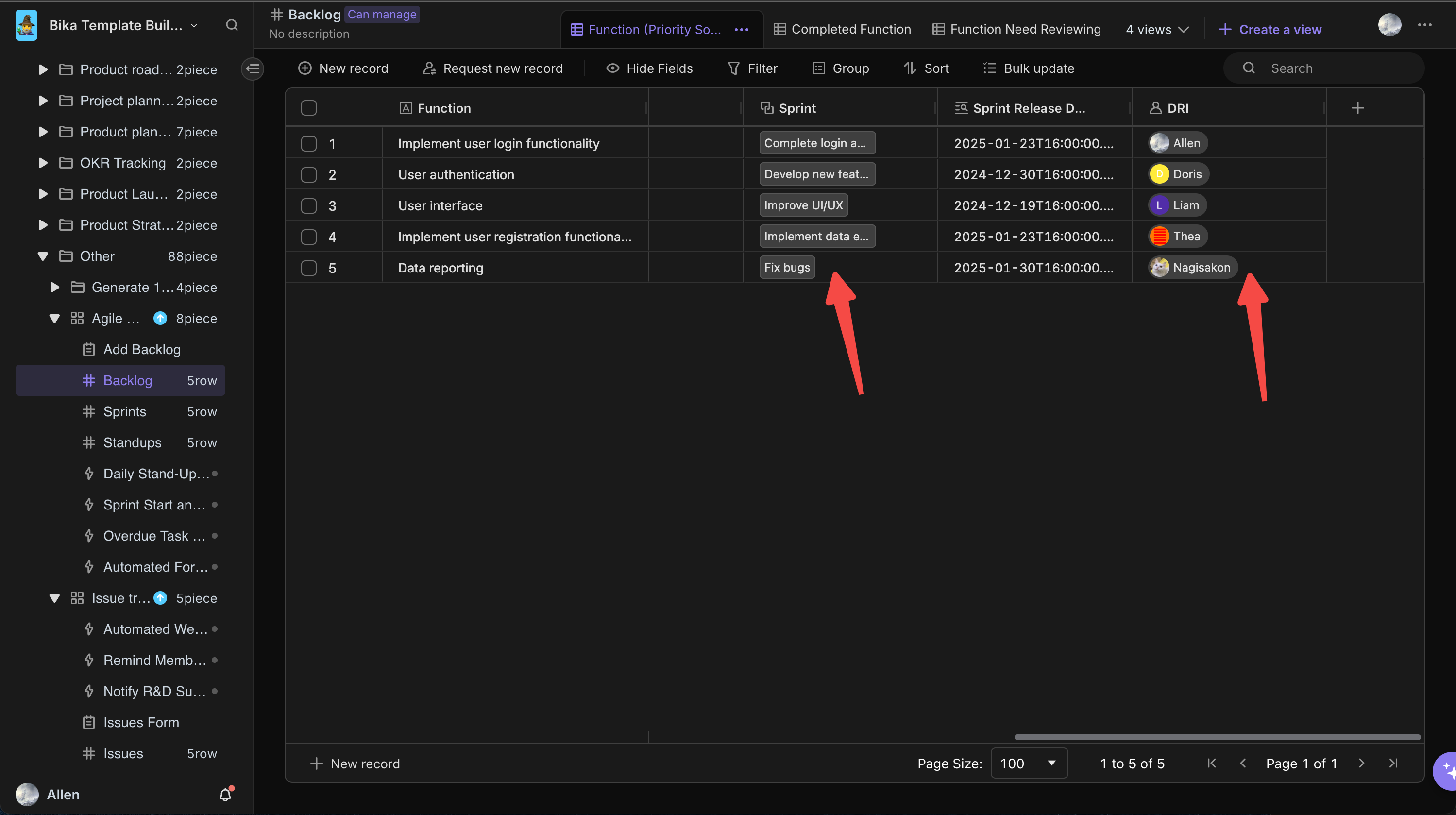Open the Standups table in sidebar
The image size is (1456, 815).
coord(120,442)
